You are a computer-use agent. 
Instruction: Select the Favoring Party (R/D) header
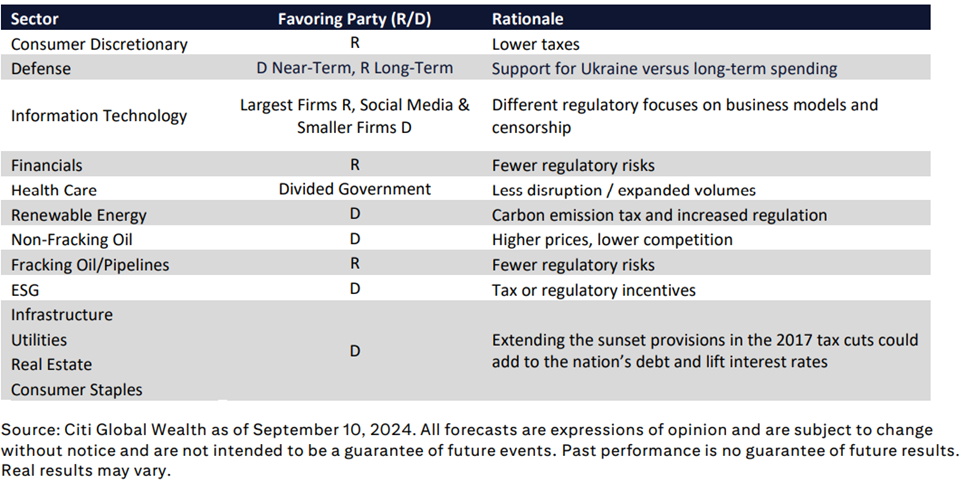[x=354, y=19]
